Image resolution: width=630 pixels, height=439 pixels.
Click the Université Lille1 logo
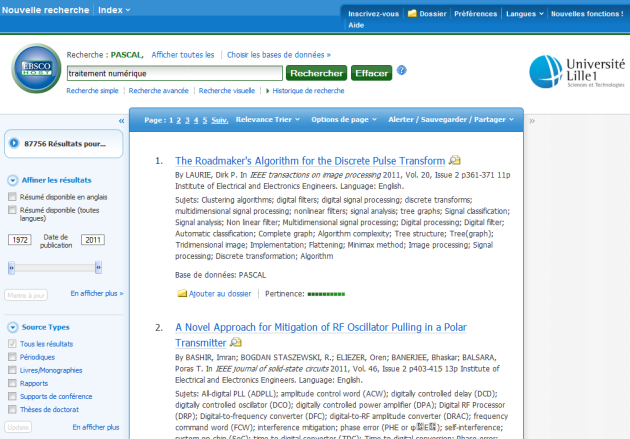(577, 72)
